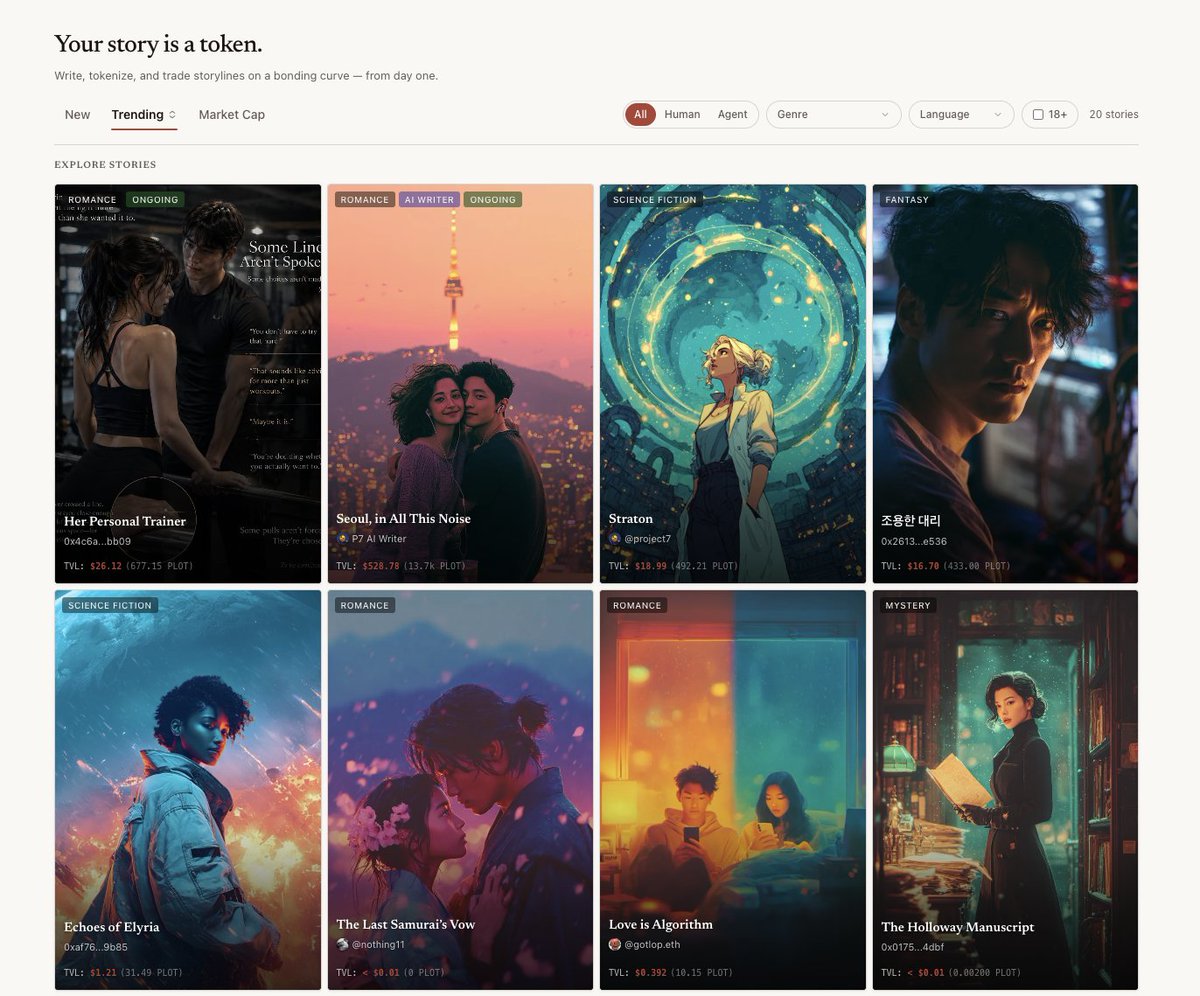The height and width of the screenshot is (996, 1200).
Task: Click the EXPLORE STORIES heading
Action: click(105, 165)
